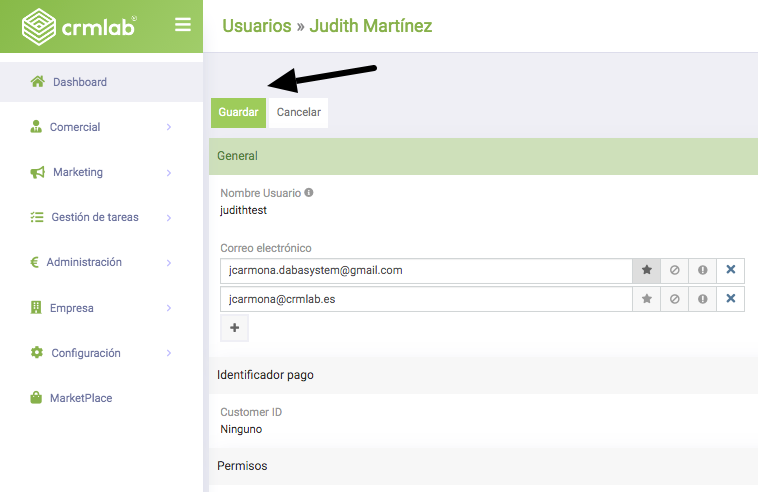Add new email with plus button
The width and height of the screenshot is (758, 492).
point(234,327)
